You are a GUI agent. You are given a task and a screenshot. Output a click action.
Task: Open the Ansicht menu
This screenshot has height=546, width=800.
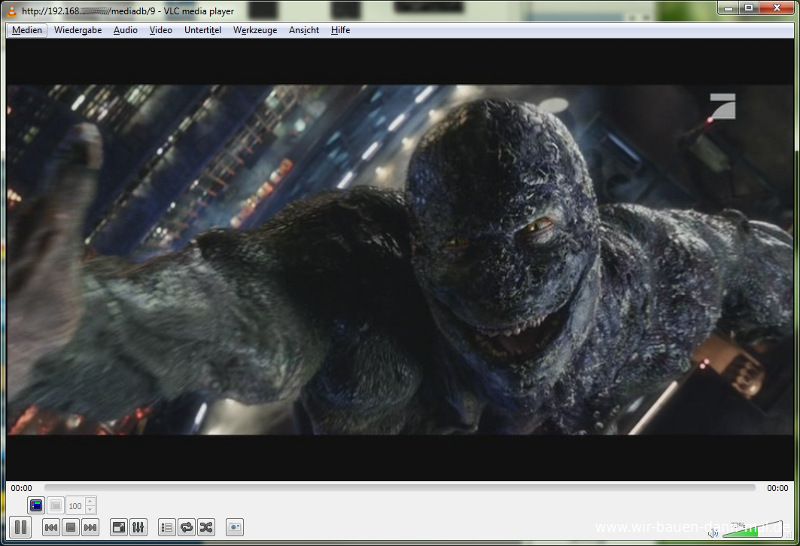pyautogui.click(x=304, y=30)
